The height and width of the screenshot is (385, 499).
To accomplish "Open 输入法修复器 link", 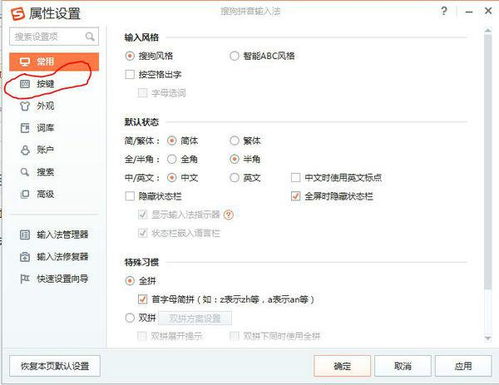I will (x=62, y=257).
